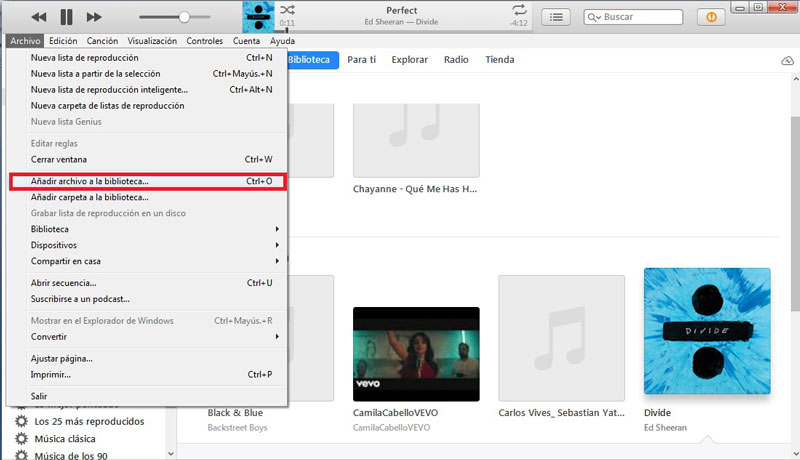The width and height of the screenshot is (800, 460).
Task: Click the Ed Sheeran artist name under Divide
Action: point(665,427)
